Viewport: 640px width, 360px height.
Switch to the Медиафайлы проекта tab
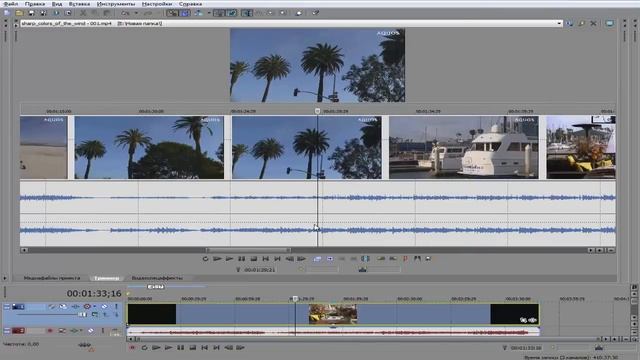pos(52,278)
